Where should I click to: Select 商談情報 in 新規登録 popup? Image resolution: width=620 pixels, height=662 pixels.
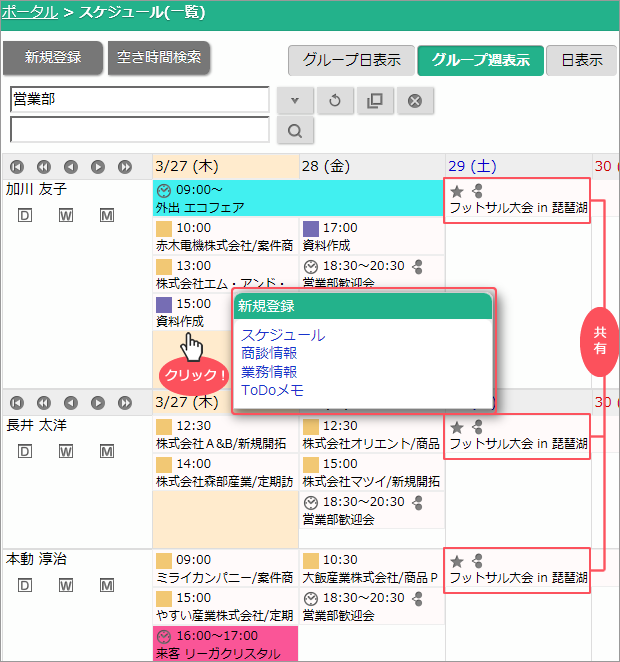[x=269, y=353]
